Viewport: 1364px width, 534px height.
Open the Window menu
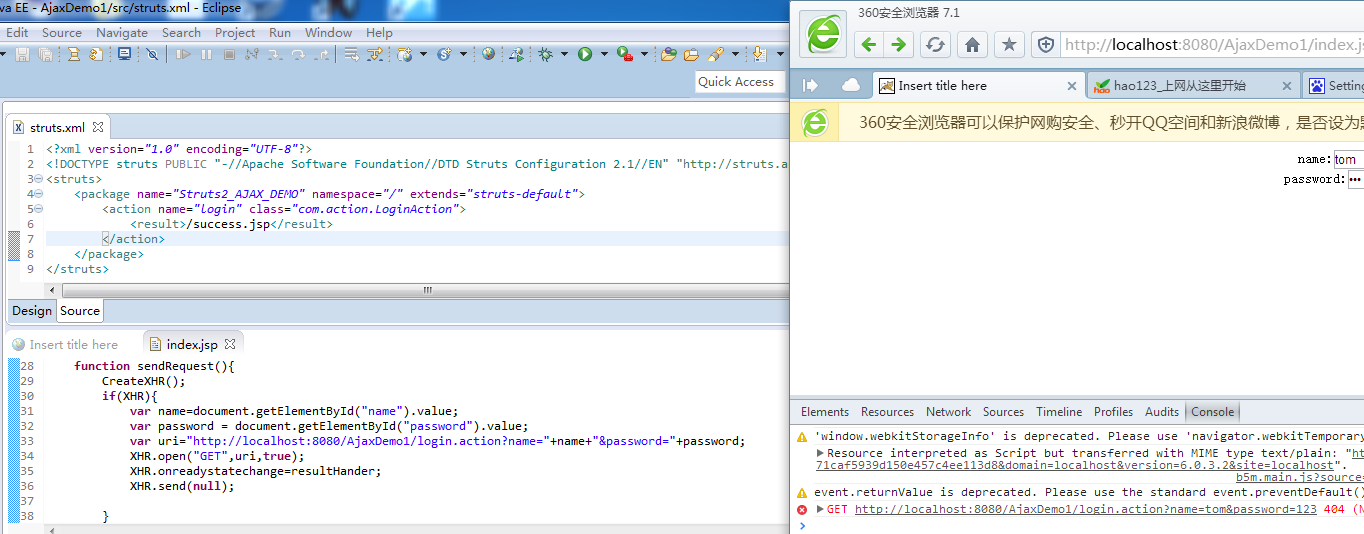[328, 32]
